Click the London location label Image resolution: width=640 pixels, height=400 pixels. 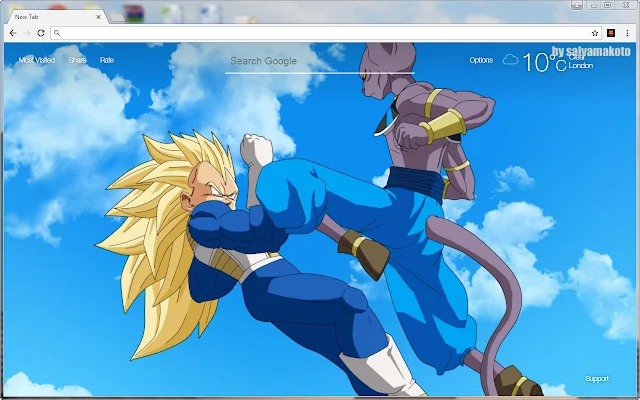point(581,66)
